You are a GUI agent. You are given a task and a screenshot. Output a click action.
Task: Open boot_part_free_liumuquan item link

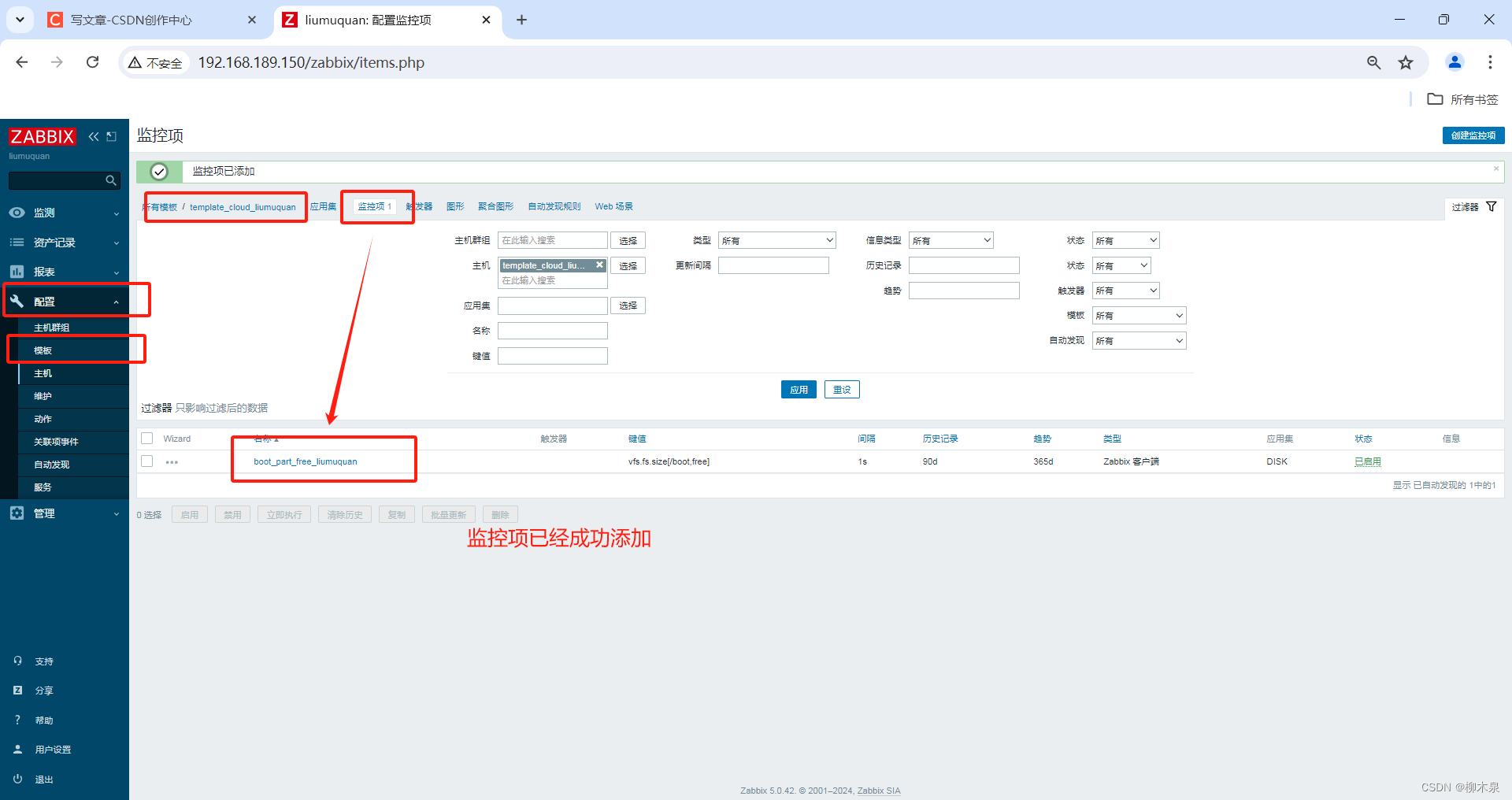[306, 461]
